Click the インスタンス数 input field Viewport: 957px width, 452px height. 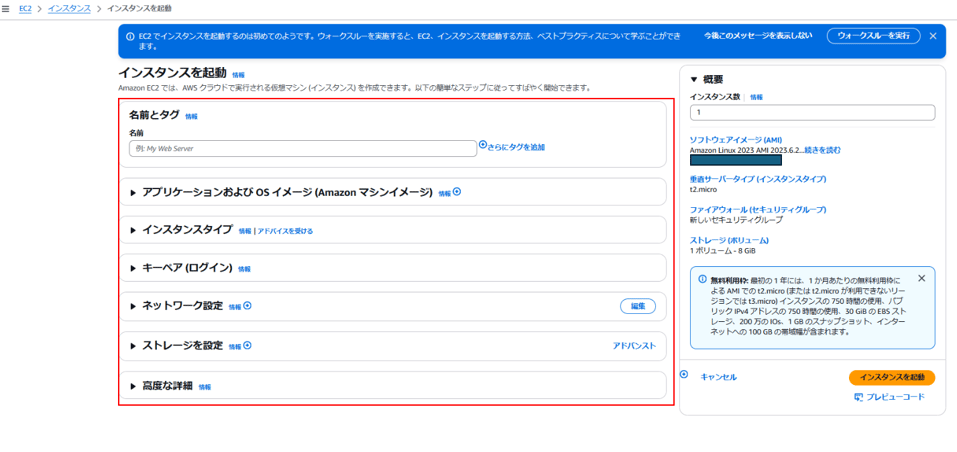(812, 113)
